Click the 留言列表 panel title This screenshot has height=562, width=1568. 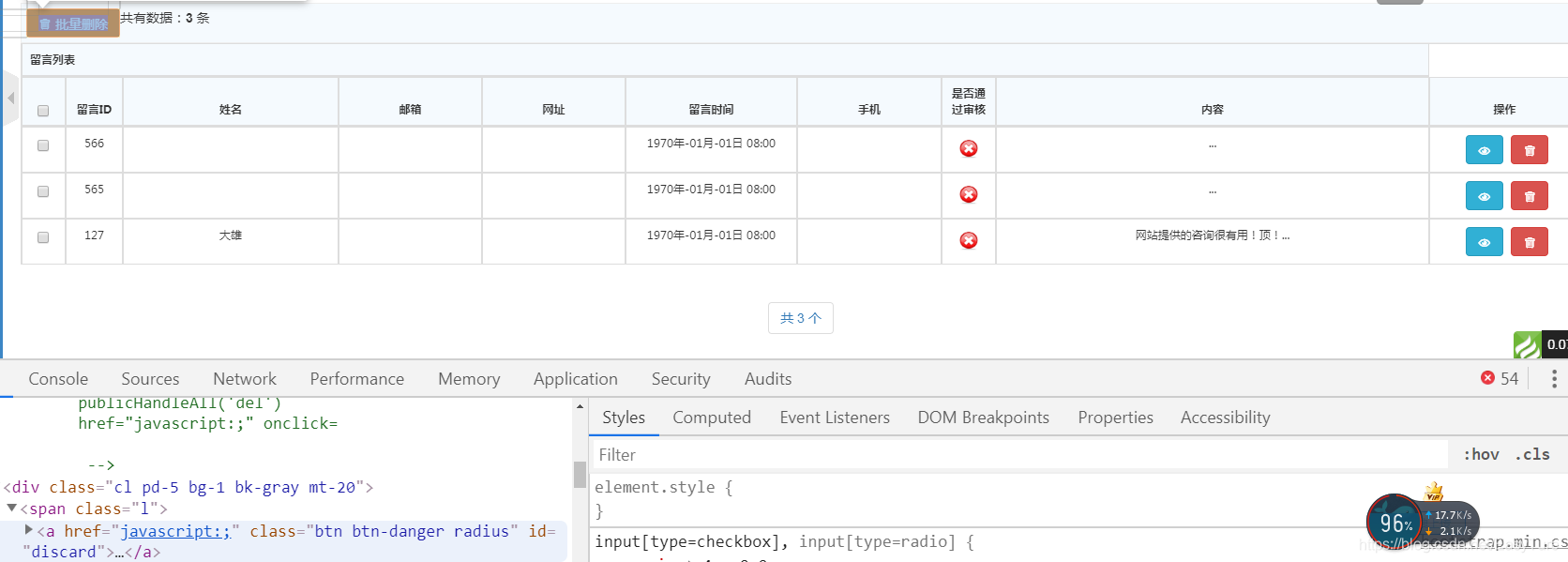click(x=53, y=60)
